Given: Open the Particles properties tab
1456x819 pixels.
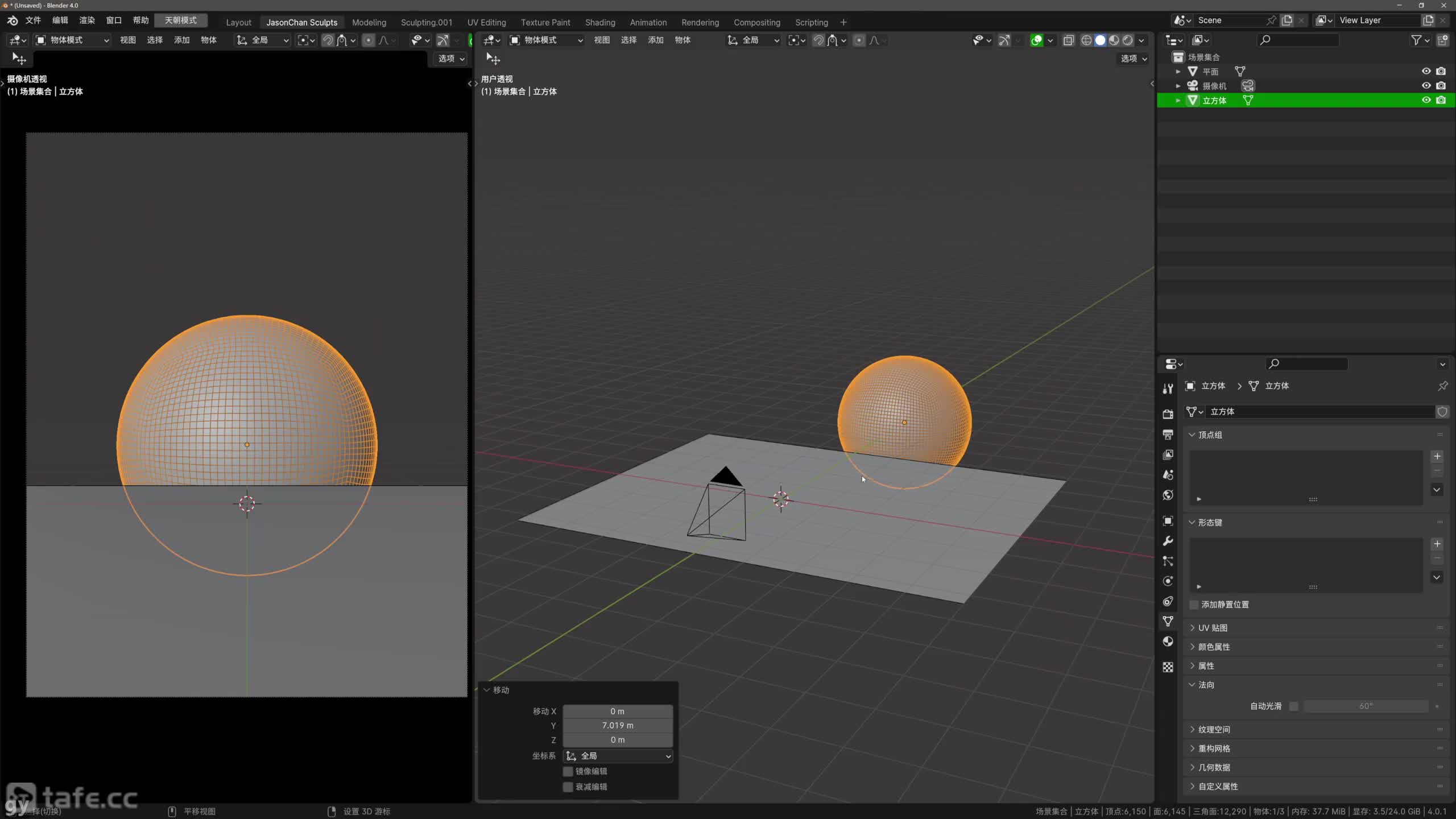Looking at the screenshot, I should tap(1168, 561).
